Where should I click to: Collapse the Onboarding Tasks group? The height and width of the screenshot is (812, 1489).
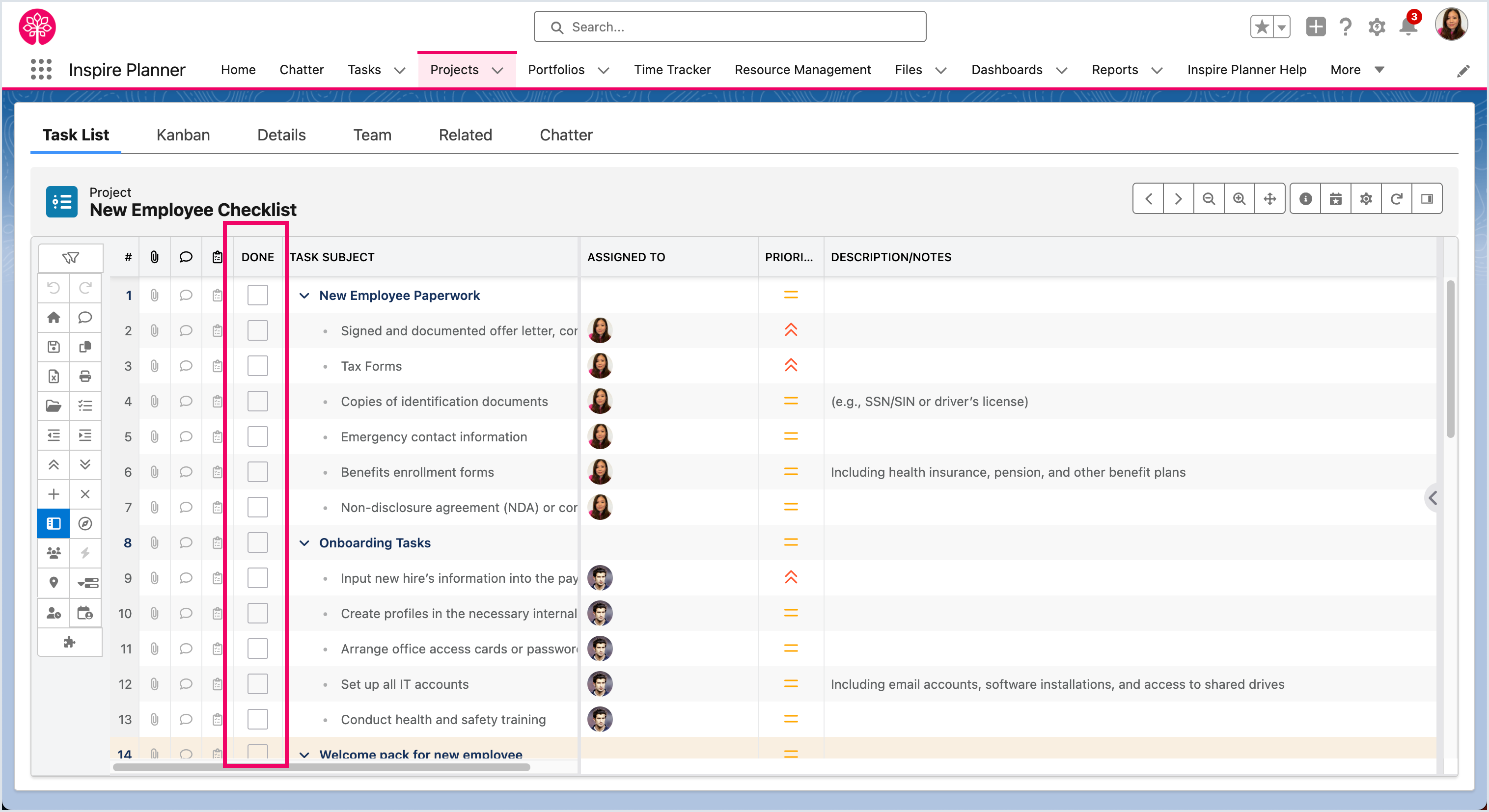tap(304, 543)
